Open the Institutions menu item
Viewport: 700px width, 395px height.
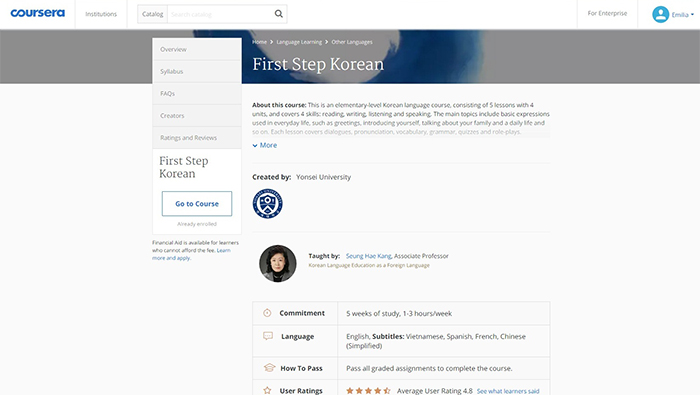pyautogui.click(x=101, y=14)
